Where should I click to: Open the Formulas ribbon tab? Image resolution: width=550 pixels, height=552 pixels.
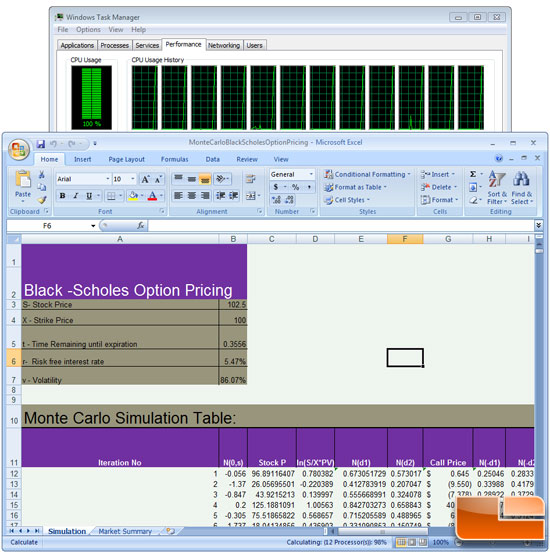[x=174, y=159]
